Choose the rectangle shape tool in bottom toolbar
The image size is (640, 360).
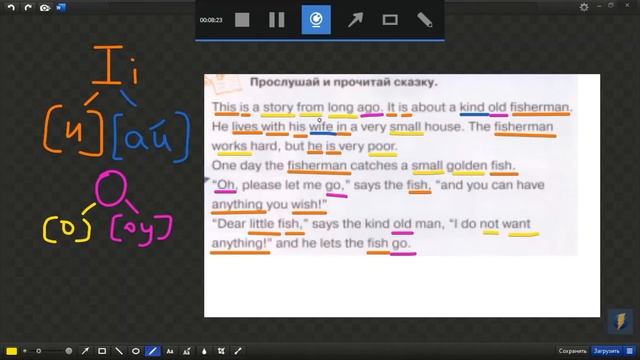[102, 351]
